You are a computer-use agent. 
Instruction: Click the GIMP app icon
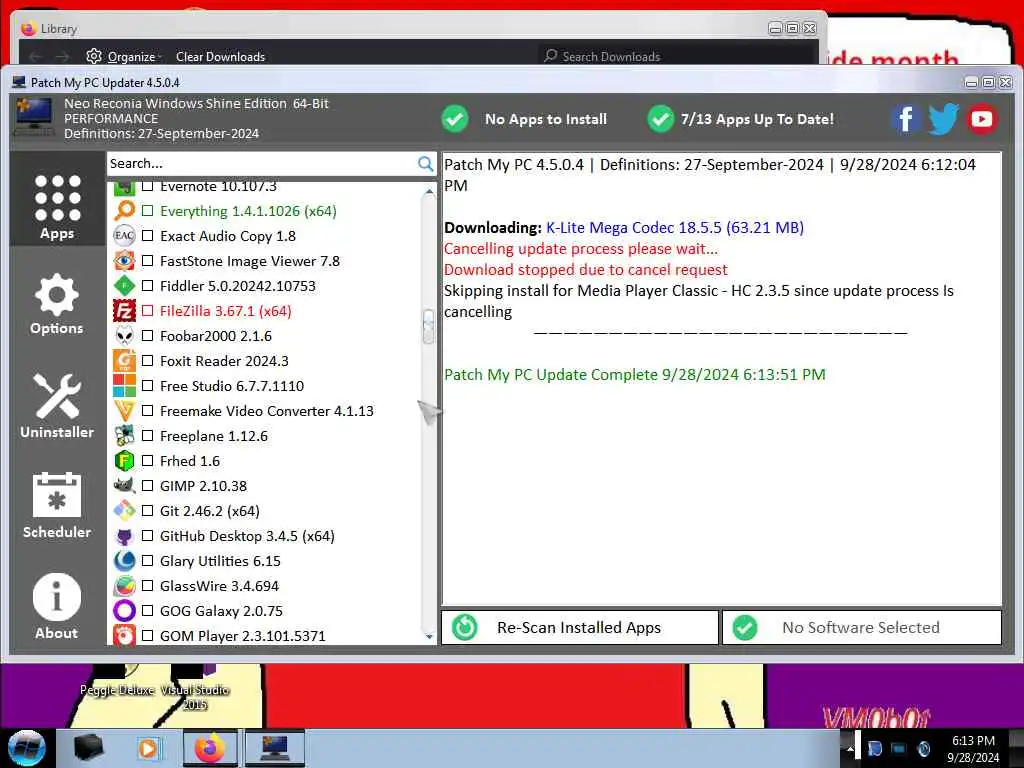pos(124,485)
